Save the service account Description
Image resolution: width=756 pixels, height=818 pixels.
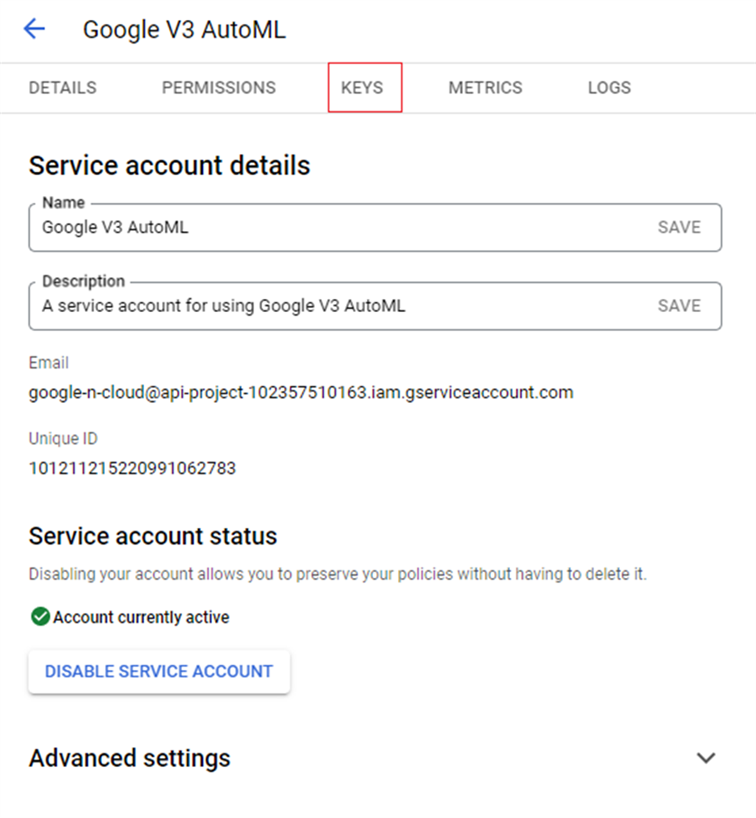point(679,306)
